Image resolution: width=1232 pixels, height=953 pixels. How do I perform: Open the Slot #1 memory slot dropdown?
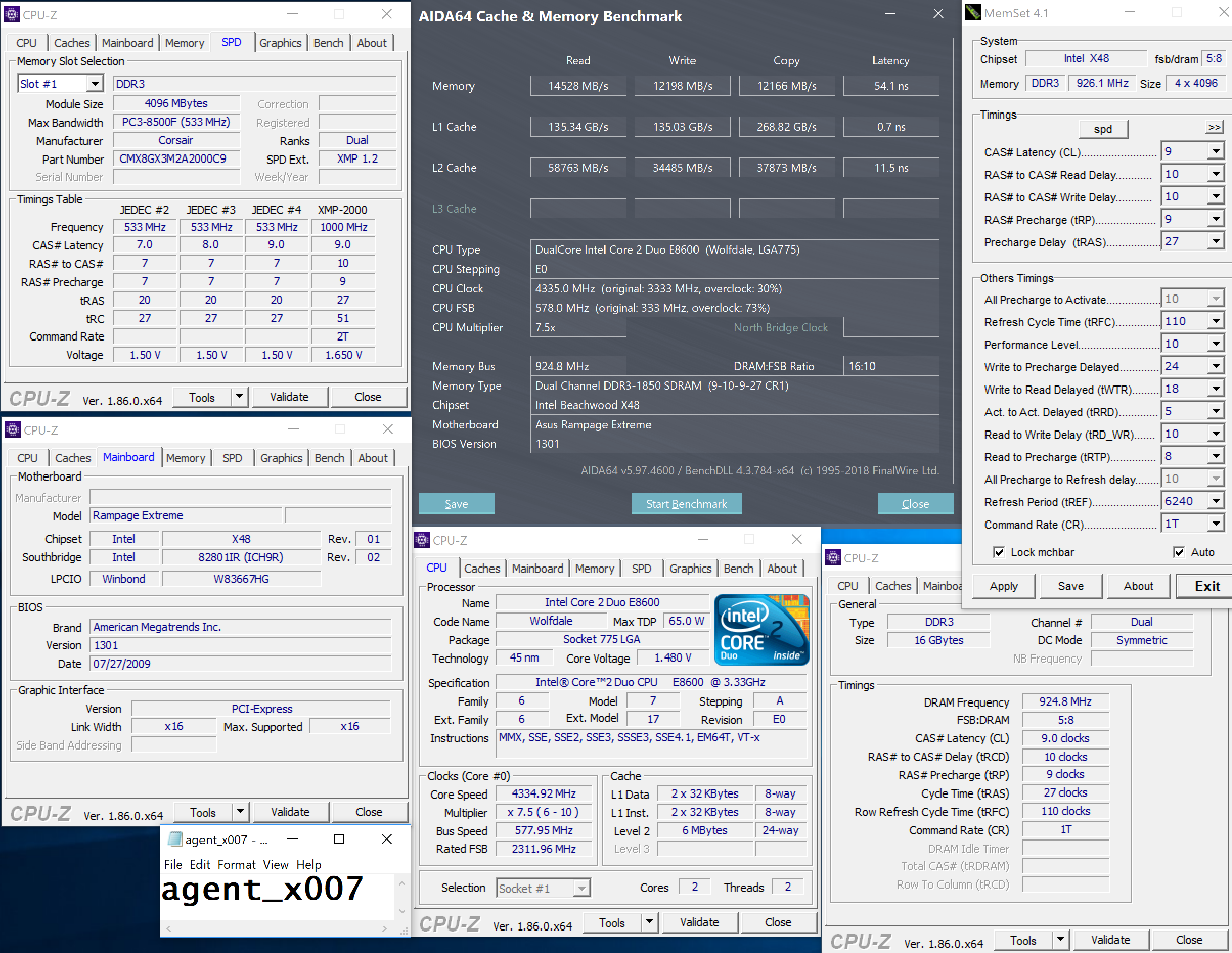pyautogui.click(x=95, y=84)
